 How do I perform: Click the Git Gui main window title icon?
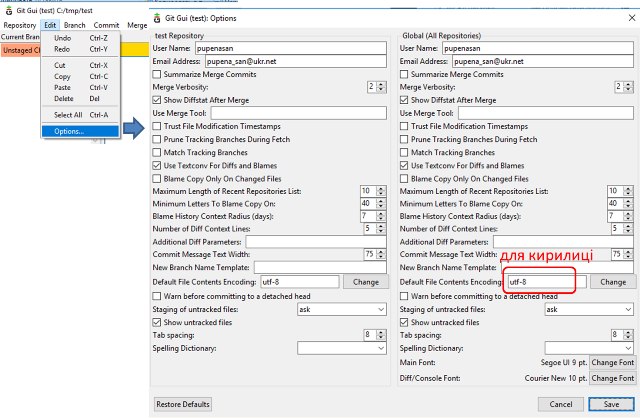8,9
